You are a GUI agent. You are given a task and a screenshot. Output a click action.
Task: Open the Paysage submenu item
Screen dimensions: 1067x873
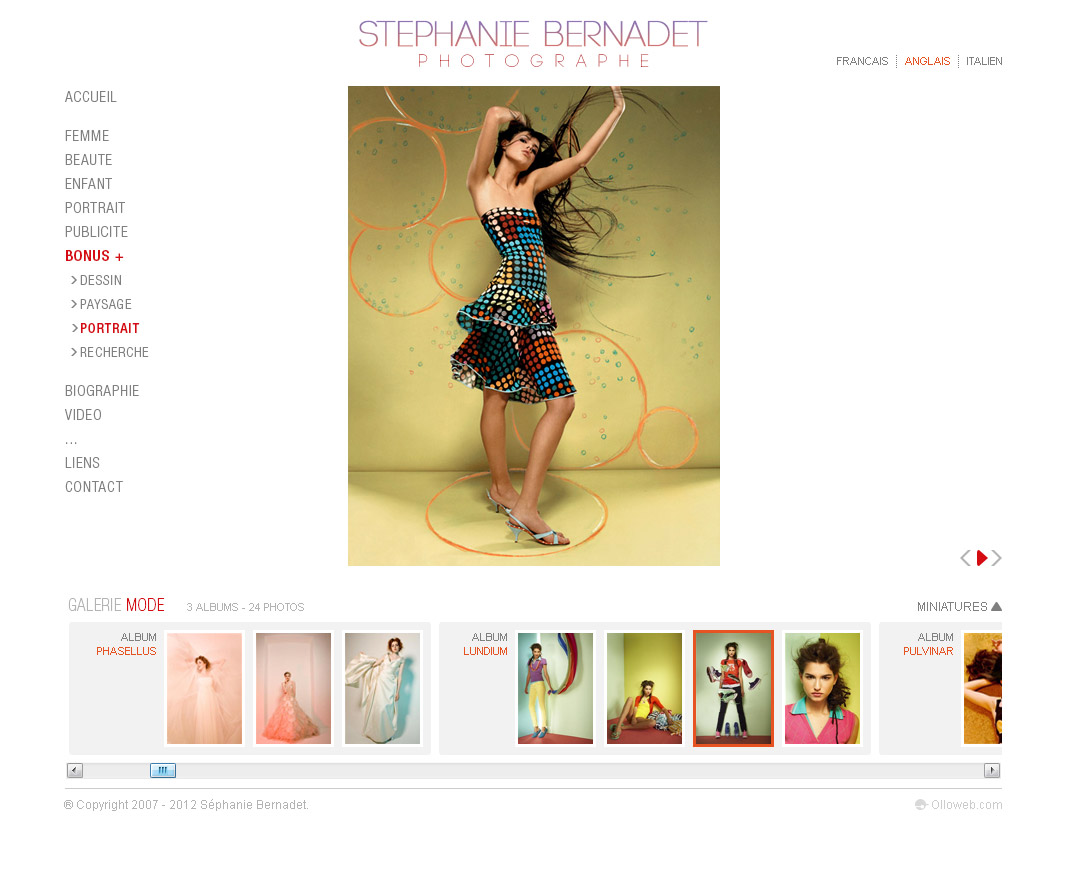pyautogui.click(x=105, y=305)
